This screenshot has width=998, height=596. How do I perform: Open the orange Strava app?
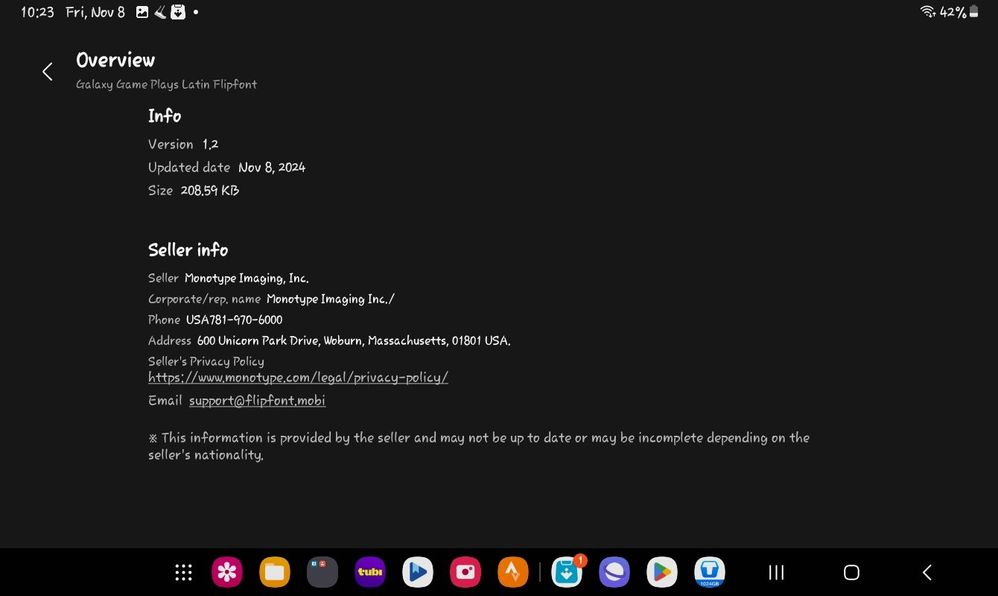513,572
